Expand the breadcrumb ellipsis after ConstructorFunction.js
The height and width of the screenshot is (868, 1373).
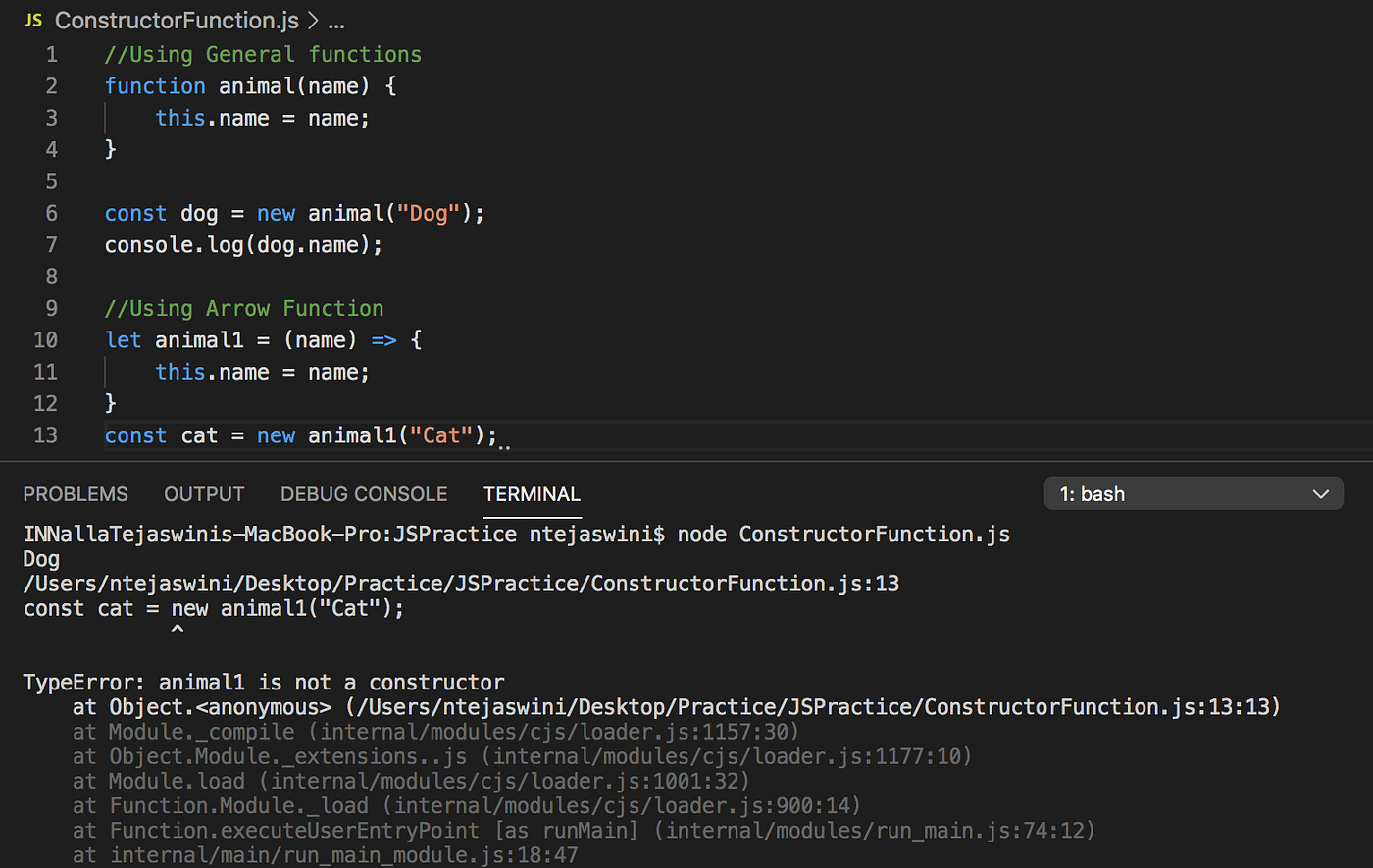tap(336, 20)
